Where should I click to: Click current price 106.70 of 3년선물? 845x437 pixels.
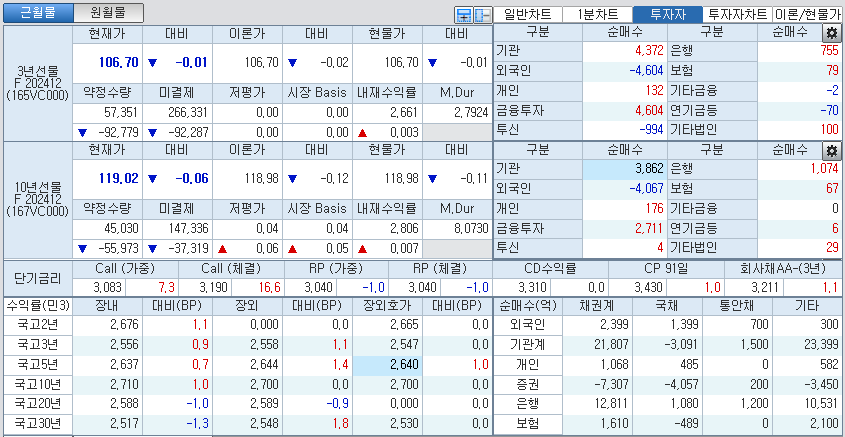click(x=119, y=63)
